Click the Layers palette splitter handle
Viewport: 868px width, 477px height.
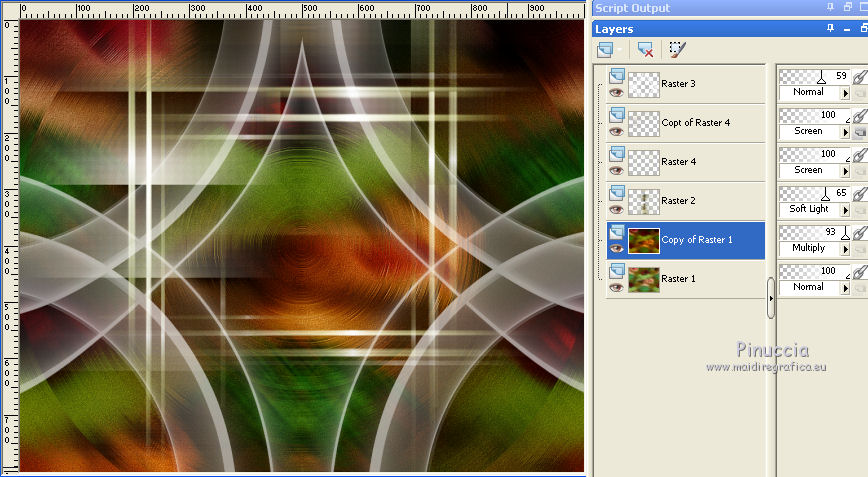point(771,298)
